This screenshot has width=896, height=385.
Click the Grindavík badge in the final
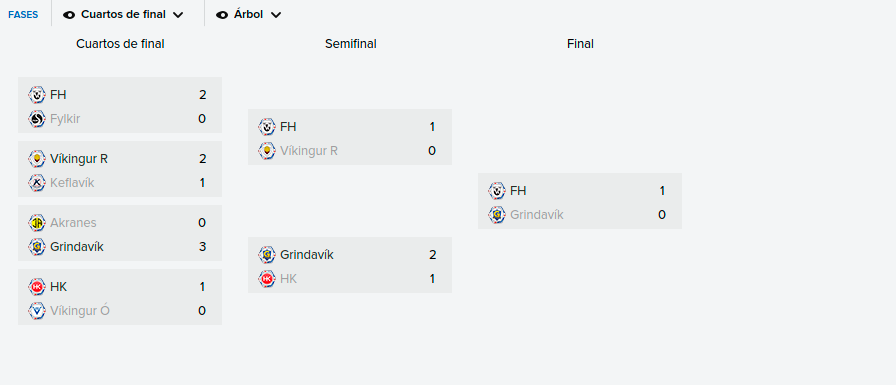pos(497,215)
